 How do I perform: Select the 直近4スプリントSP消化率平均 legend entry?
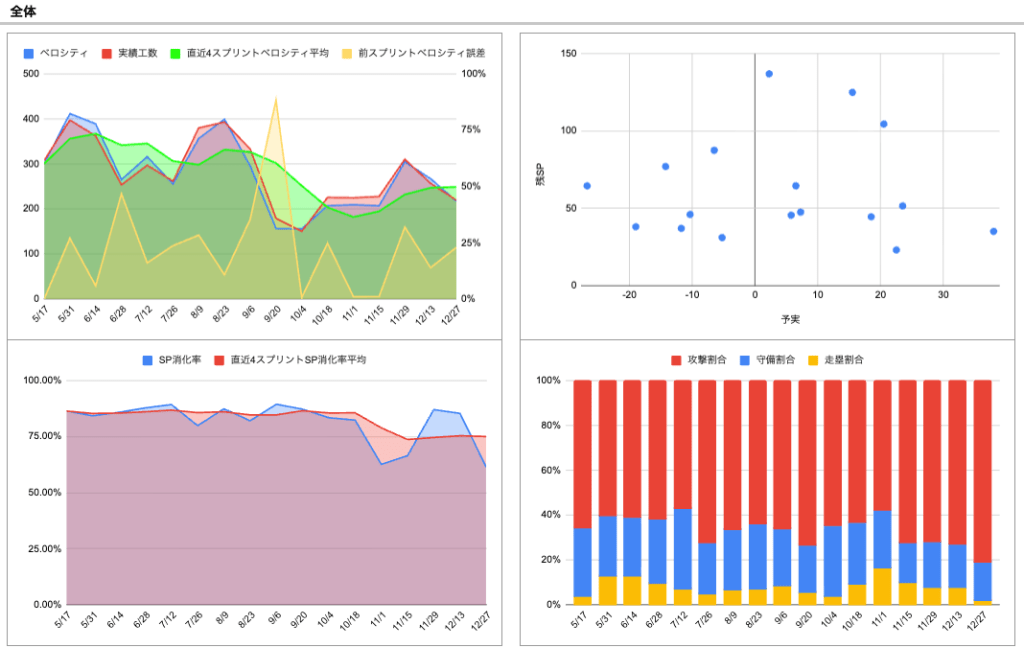click(x=290, y=360)
